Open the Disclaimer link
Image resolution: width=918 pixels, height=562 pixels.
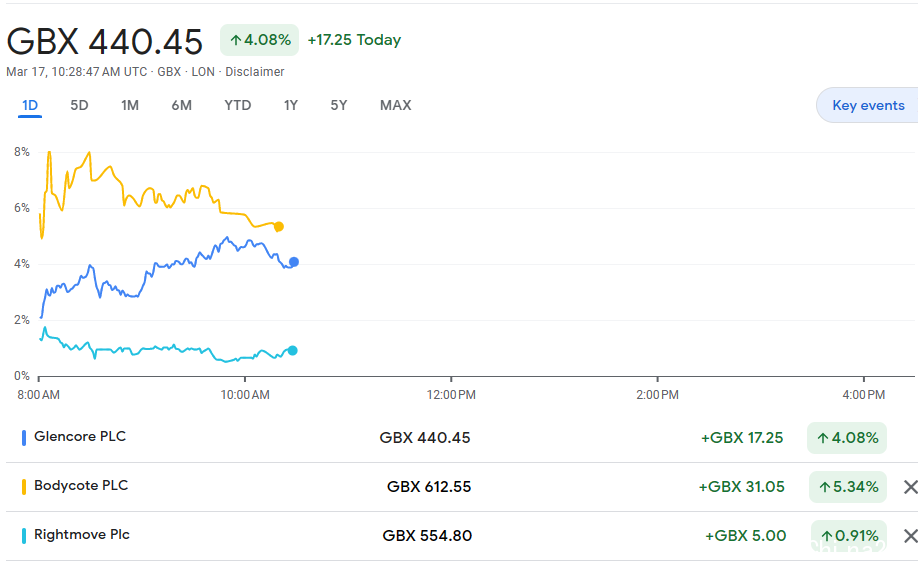(x=255, y=72)
